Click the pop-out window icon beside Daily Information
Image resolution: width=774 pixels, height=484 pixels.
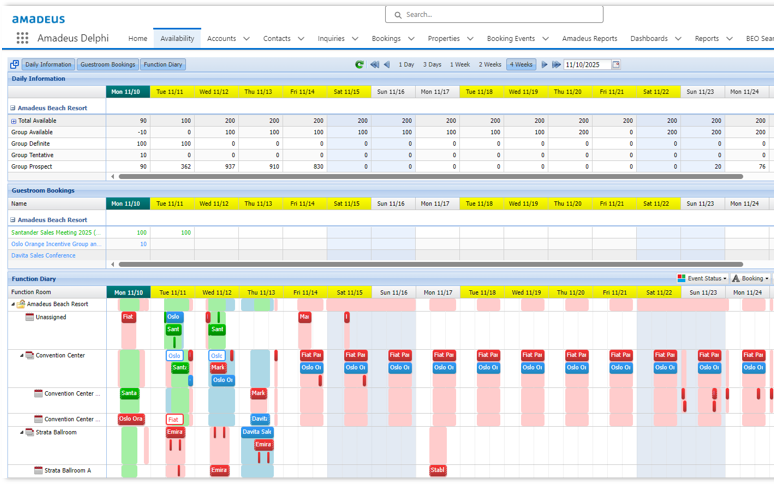[x=14, y=64]
